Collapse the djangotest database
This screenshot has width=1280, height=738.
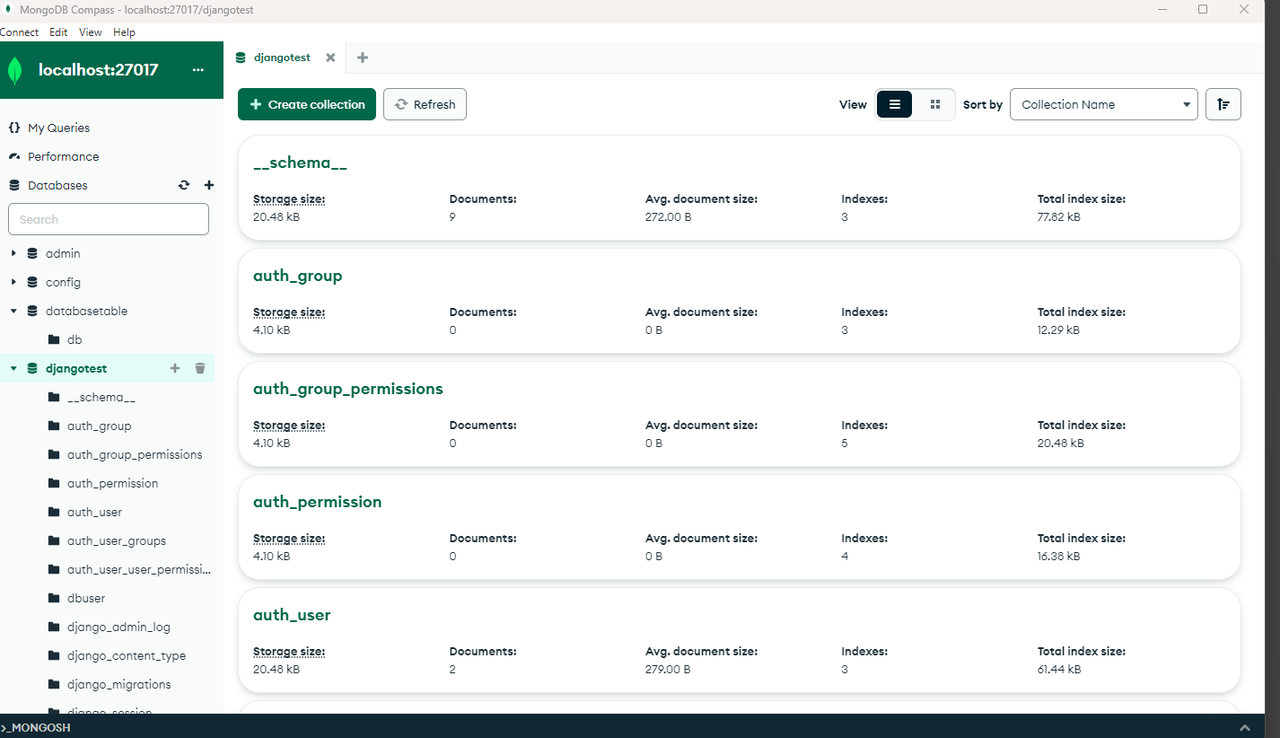[14, 368]
